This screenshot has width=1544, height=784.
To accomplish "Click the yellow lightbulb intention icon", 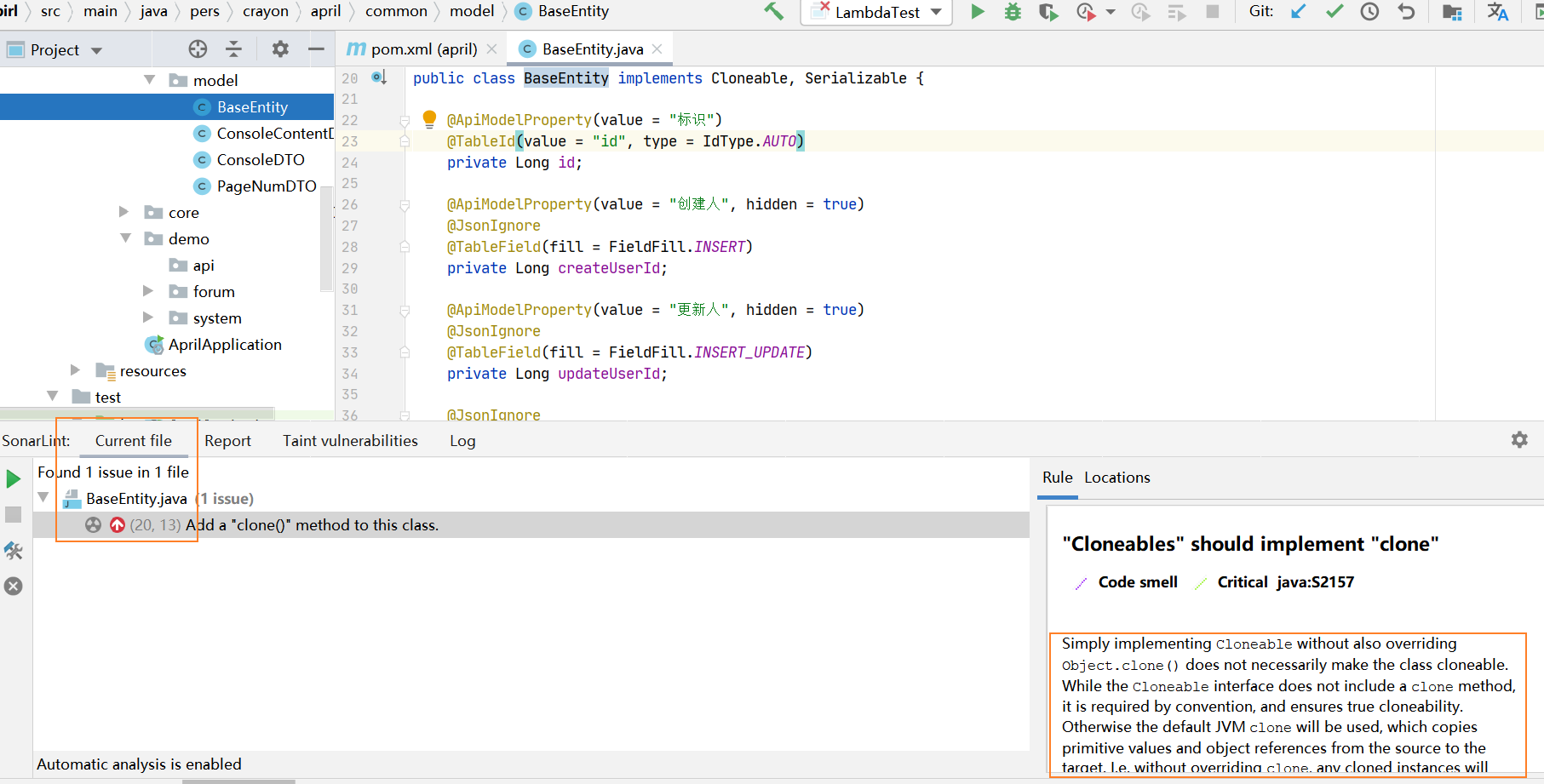I will click(429, 118).
